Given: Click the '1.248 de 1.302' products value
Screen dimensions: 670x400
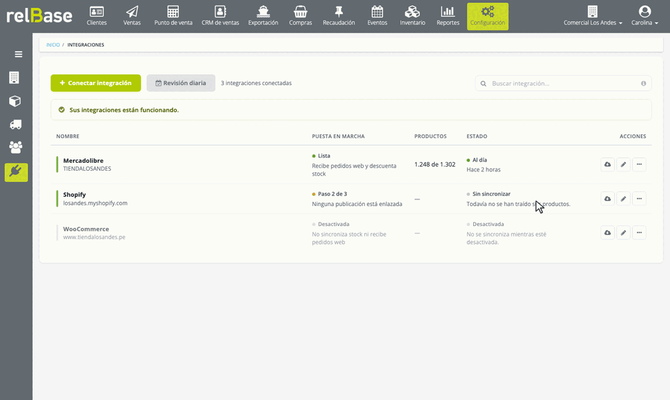Looking at the screenshot, I should coord(435,164).
